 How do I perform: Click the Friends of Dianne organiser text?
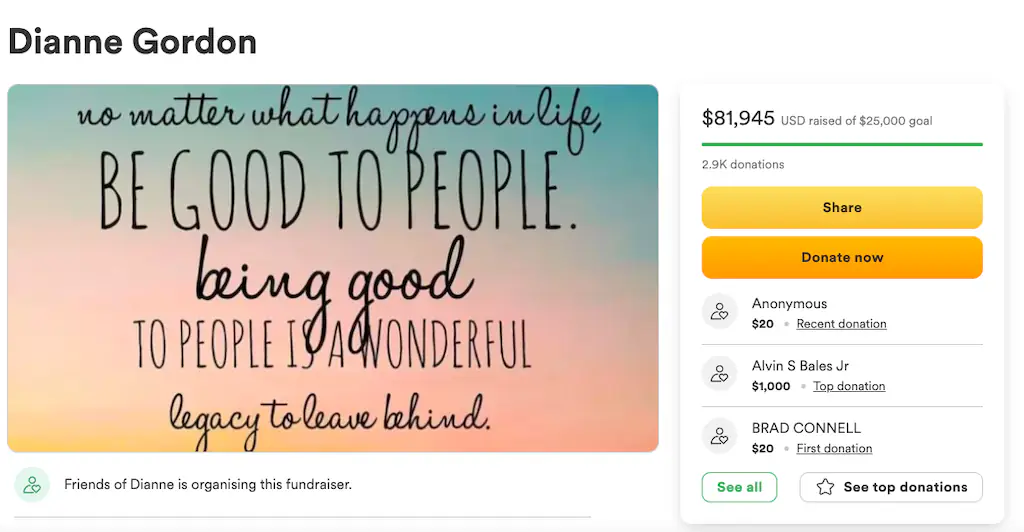click(208, 485)
